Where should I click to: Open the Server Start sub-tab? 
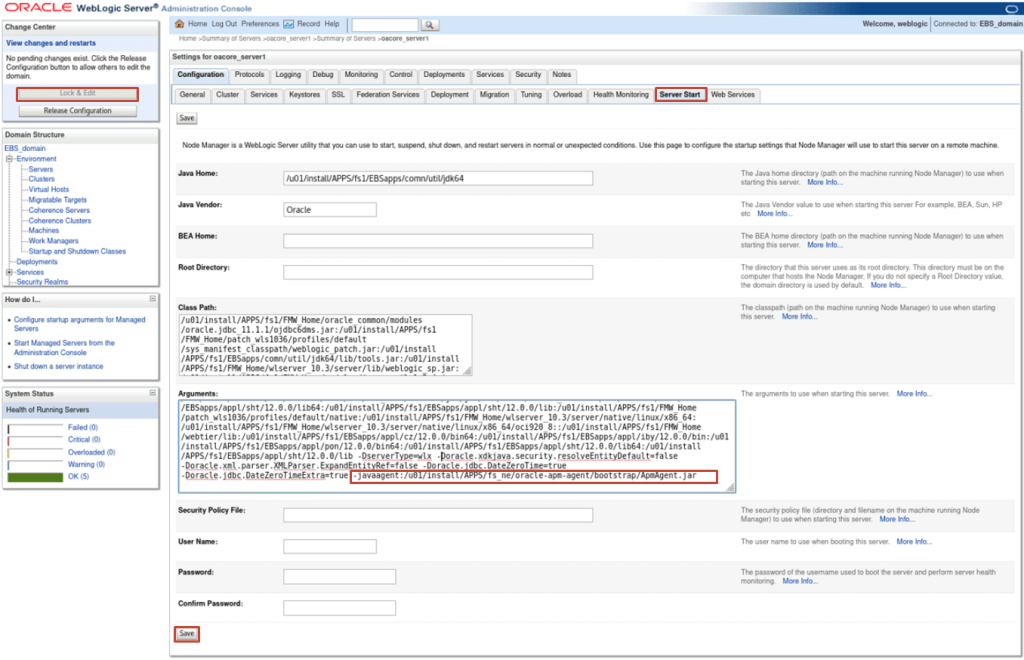point(681,95)
